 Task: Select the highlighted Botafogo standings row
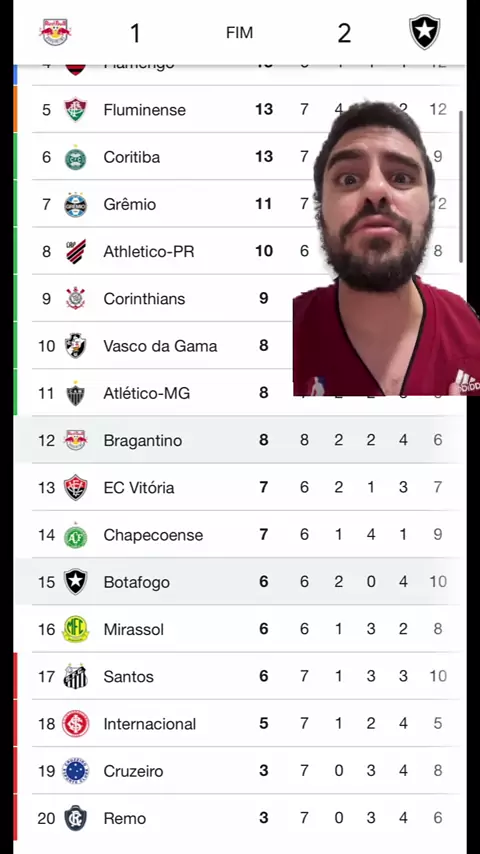[x=240, y=582]
